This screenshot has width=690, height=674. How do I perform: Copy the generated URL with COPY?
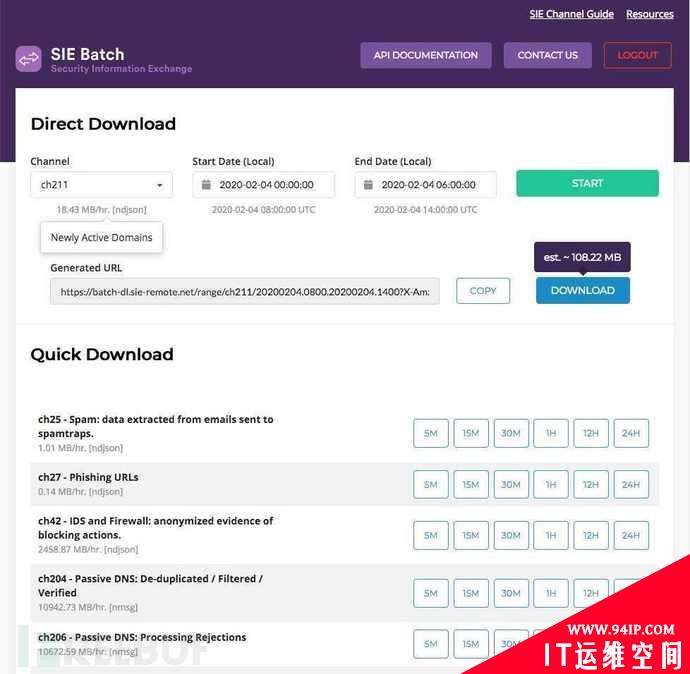pos(483,291)
